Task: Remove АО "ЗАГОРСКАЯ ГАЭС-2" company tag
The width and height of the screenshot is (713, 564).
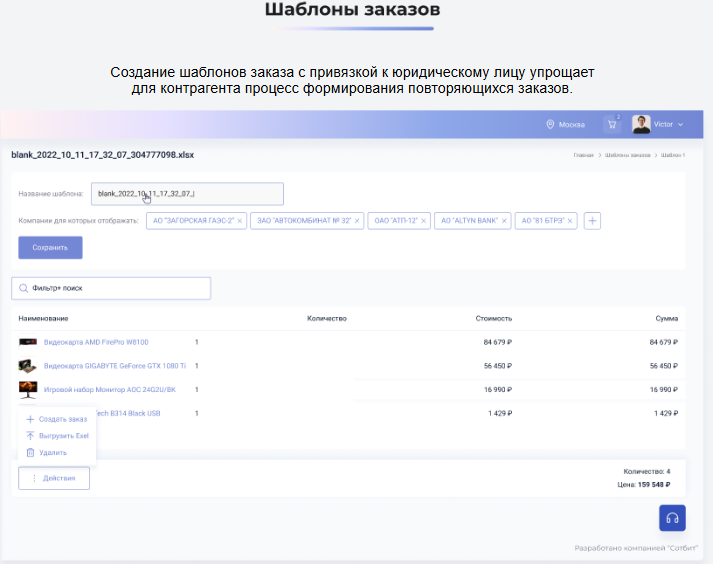Action: click(x=240, y=221)
